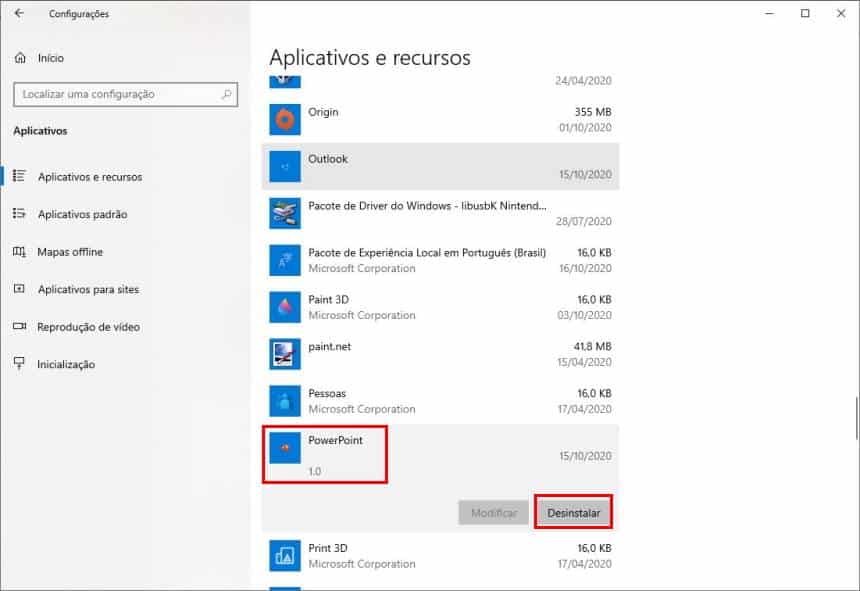Click Aplicativos para sites icon
Image resolution: width=860 pixels, height=591 pixels.
pyautogui.click(x=19, y=289)
